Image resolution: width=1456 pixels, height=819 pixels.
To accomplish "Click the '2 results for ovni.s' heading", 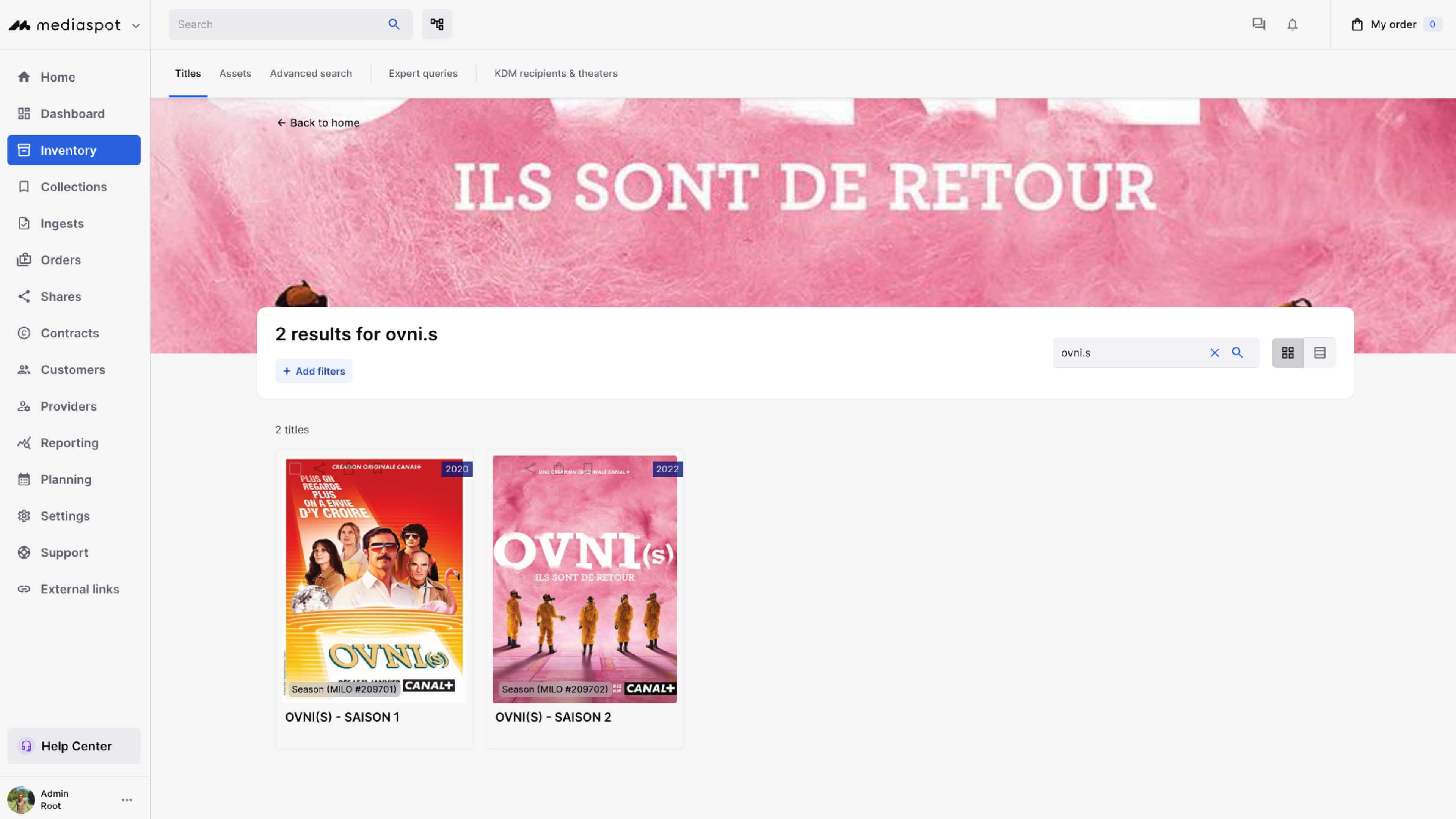I will coord(356,334).
